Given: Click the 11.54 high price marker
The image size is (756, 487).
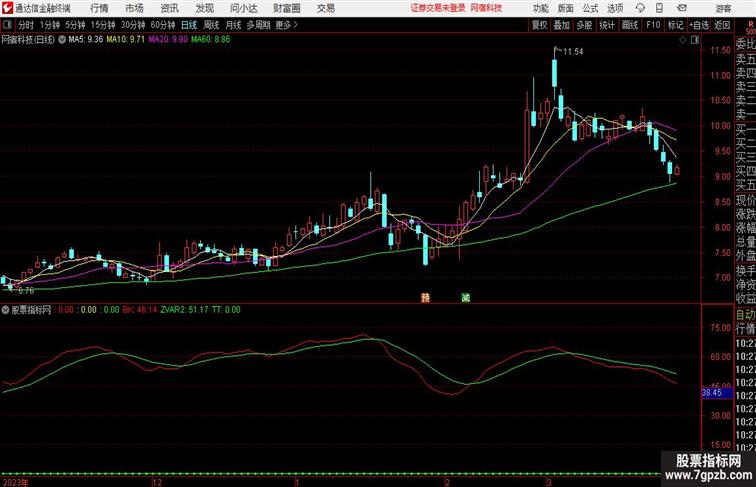Looking at the screenshot, I should pos(573,52).
